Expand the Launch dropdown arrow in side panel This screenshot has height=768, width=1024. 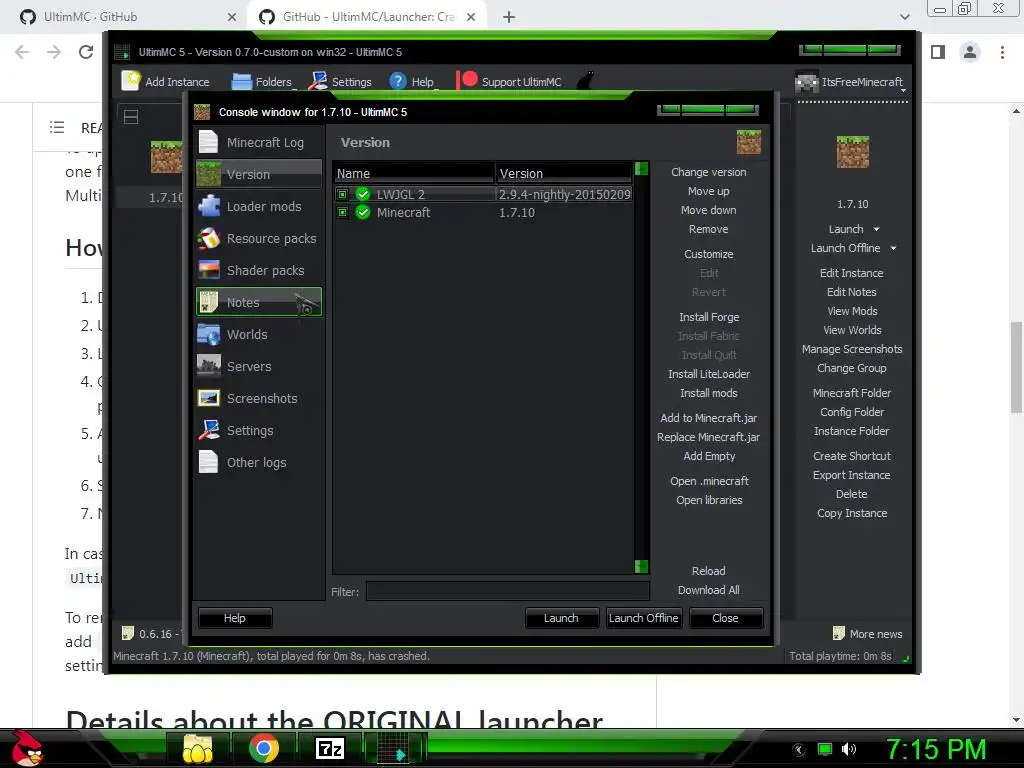(876, 229)
